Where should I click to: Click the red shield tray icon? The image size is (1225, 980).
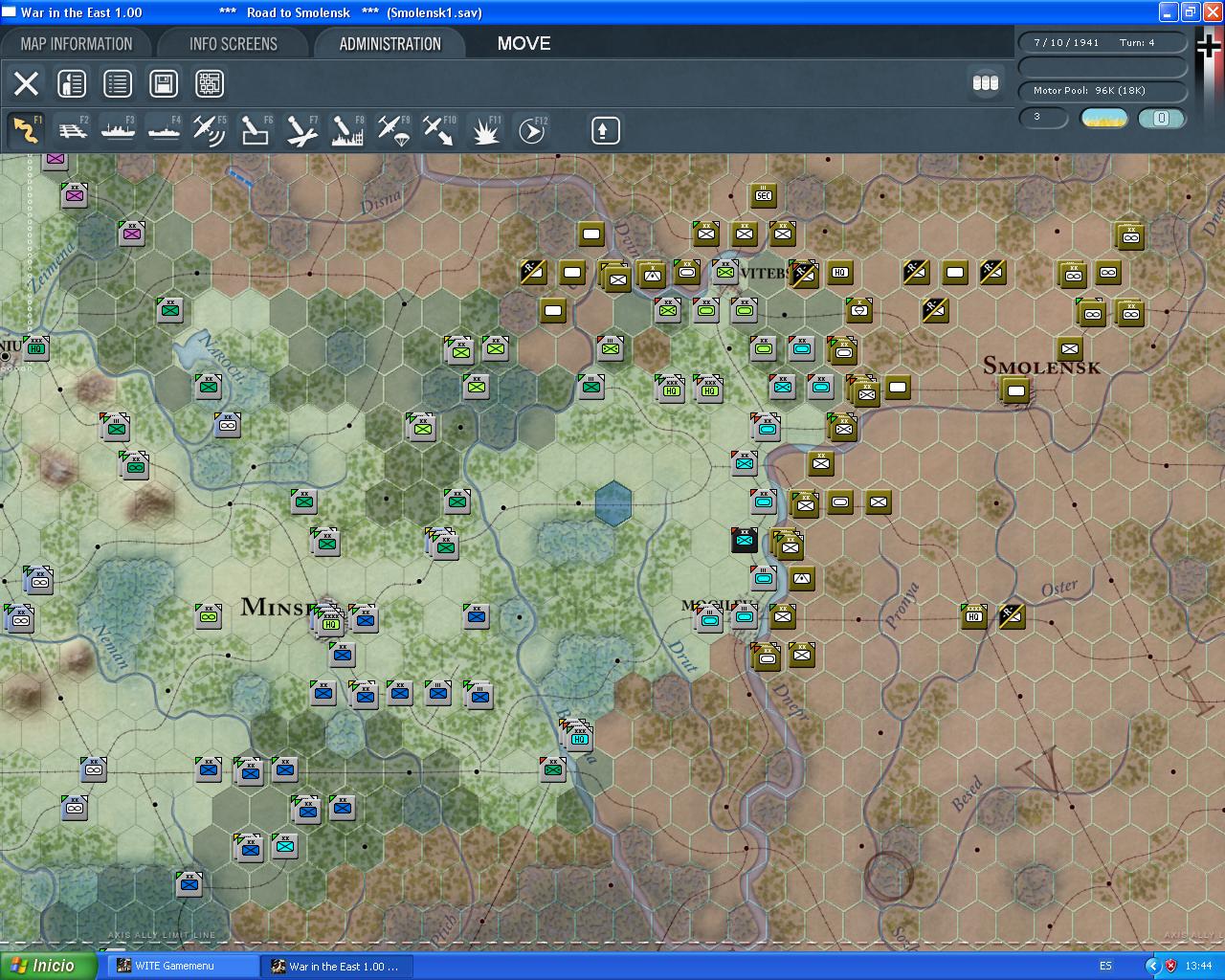(x=1170, y=966)
